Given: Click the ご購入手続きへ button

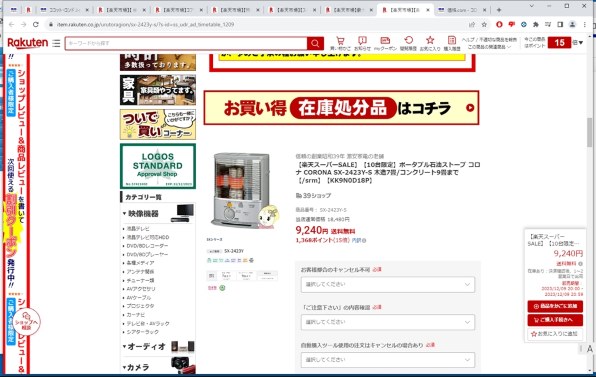Looking at the screenshot, I should [x=555, y=320].
